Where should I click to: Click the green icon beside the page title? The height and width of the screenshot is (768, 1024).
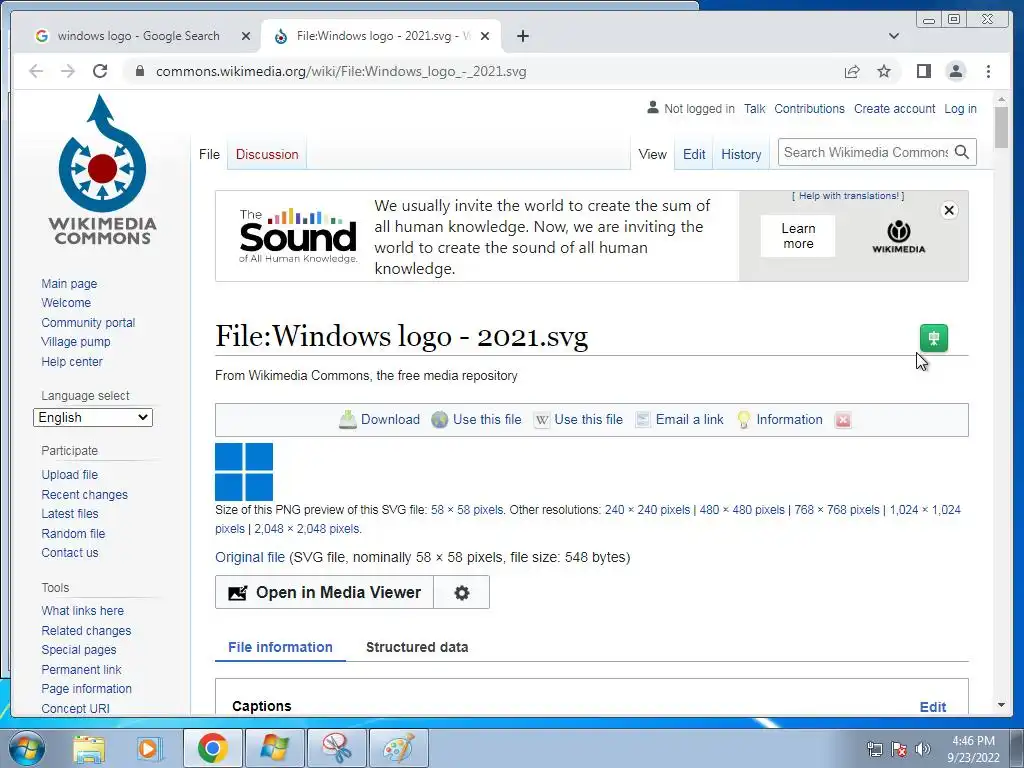coord(934,338)
